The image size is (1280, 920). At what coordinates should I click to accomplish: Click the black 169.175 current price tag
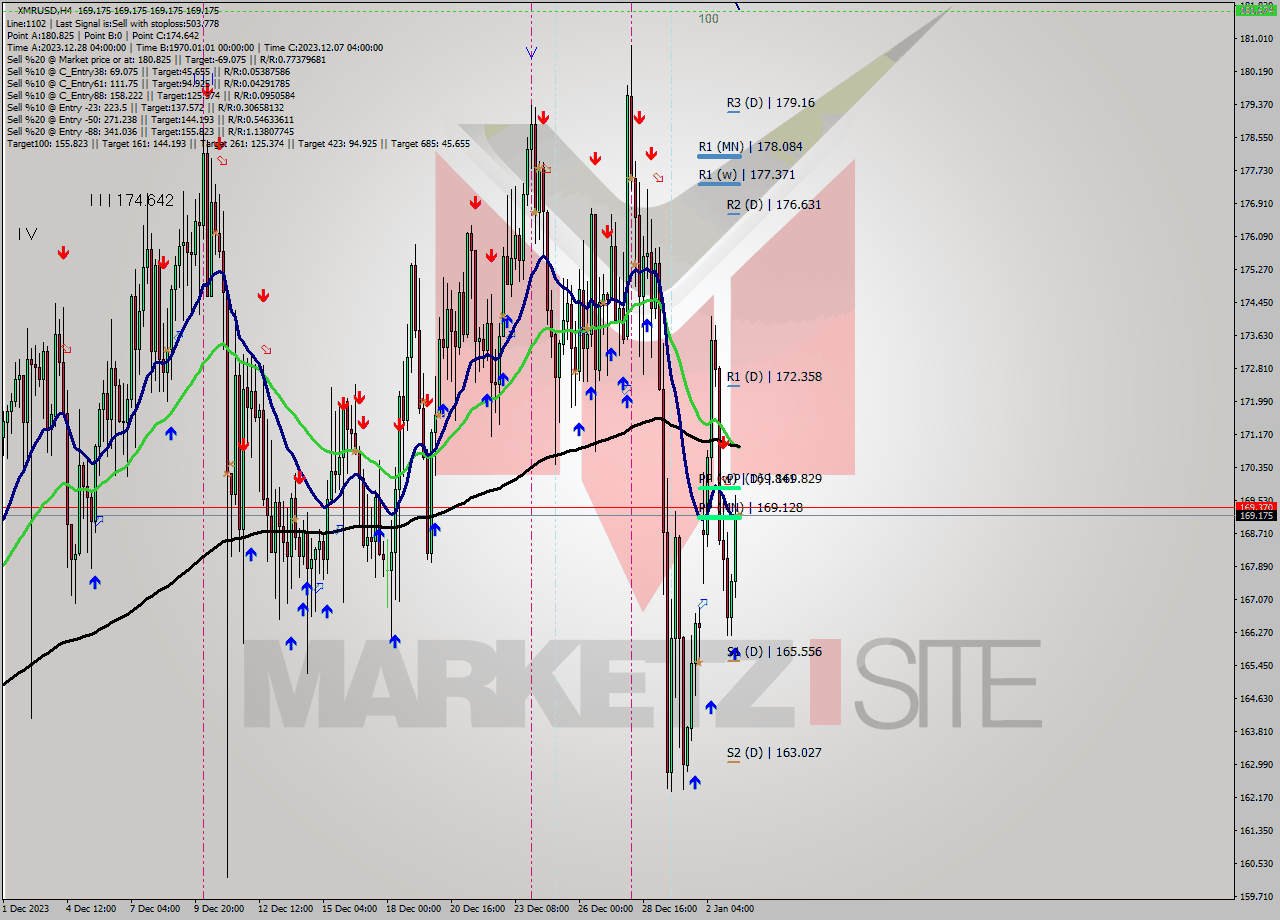point(1256,515)
